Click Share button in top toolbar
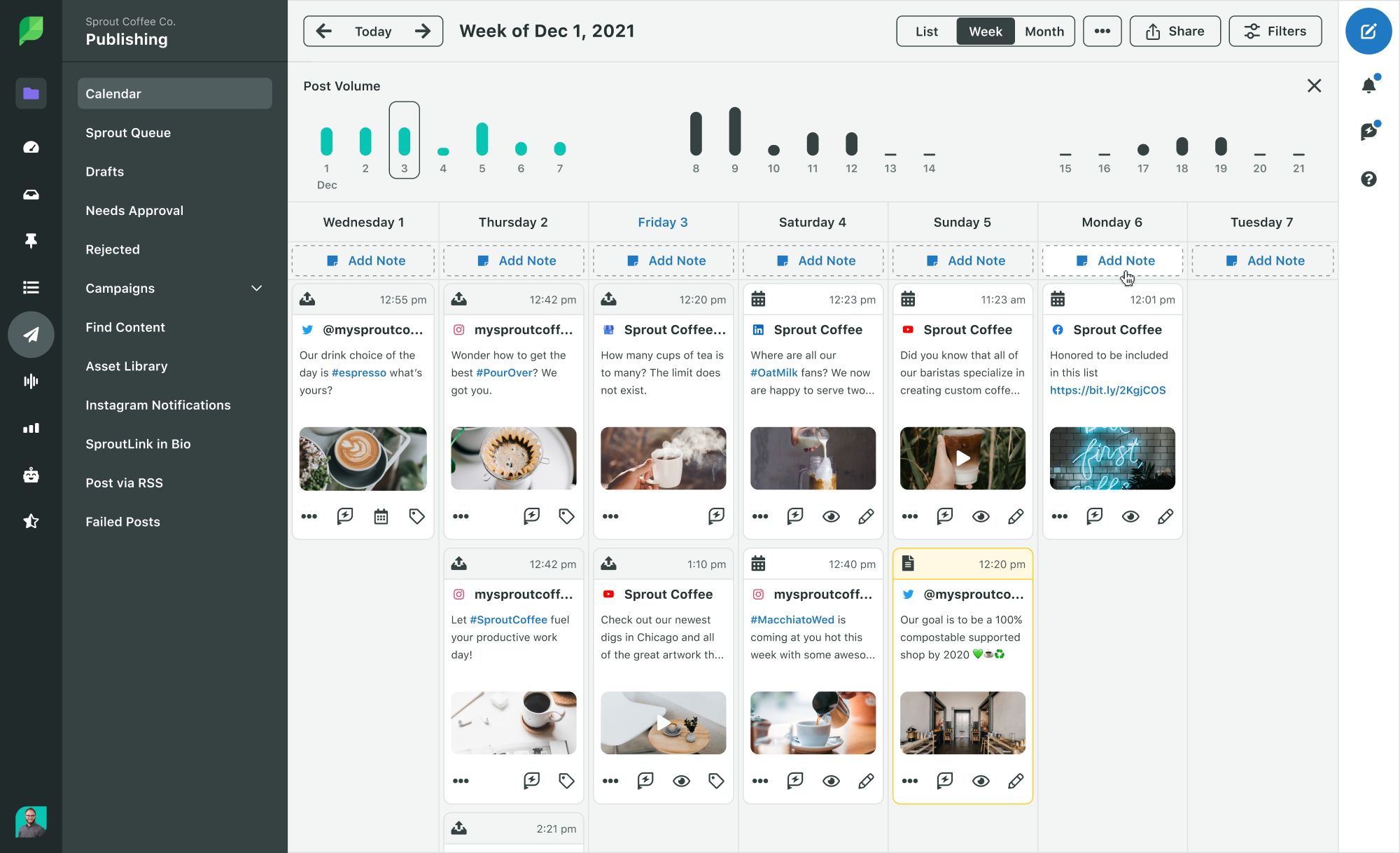This screenshot has height=853, width=1400. click(x=1175, y=31)
